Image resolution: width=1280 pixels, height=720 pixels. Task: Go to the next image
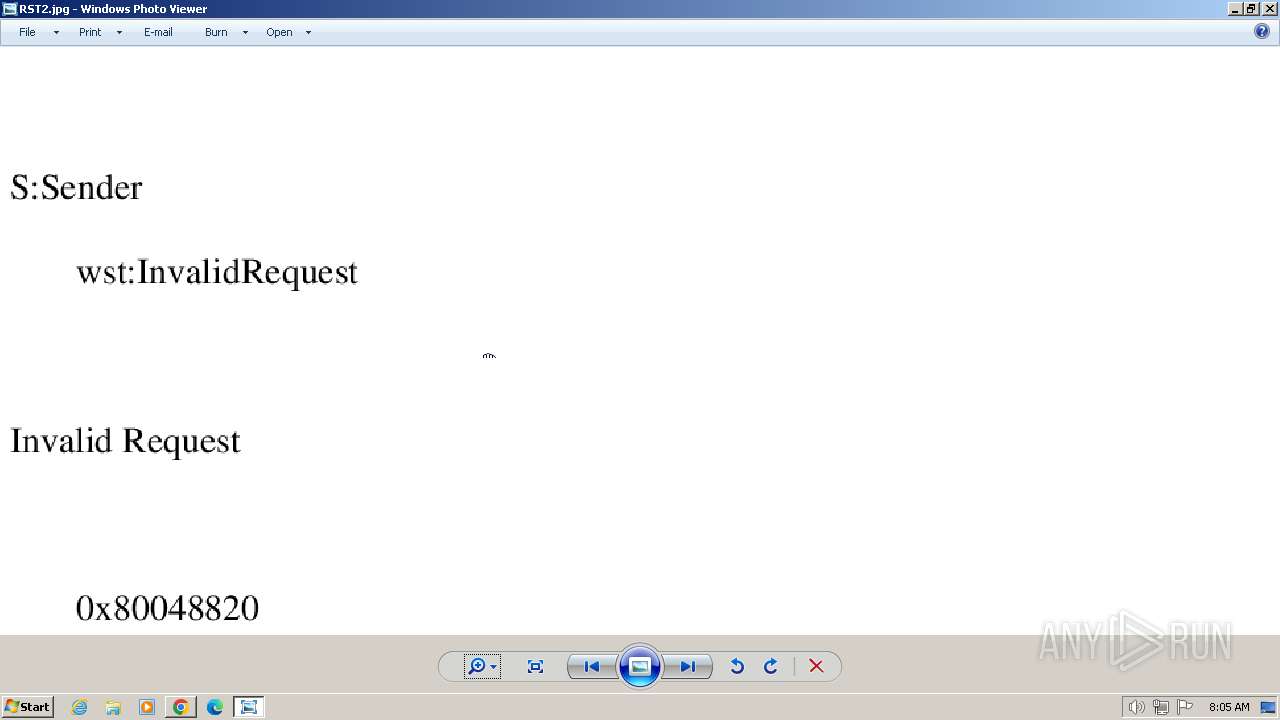688,667
